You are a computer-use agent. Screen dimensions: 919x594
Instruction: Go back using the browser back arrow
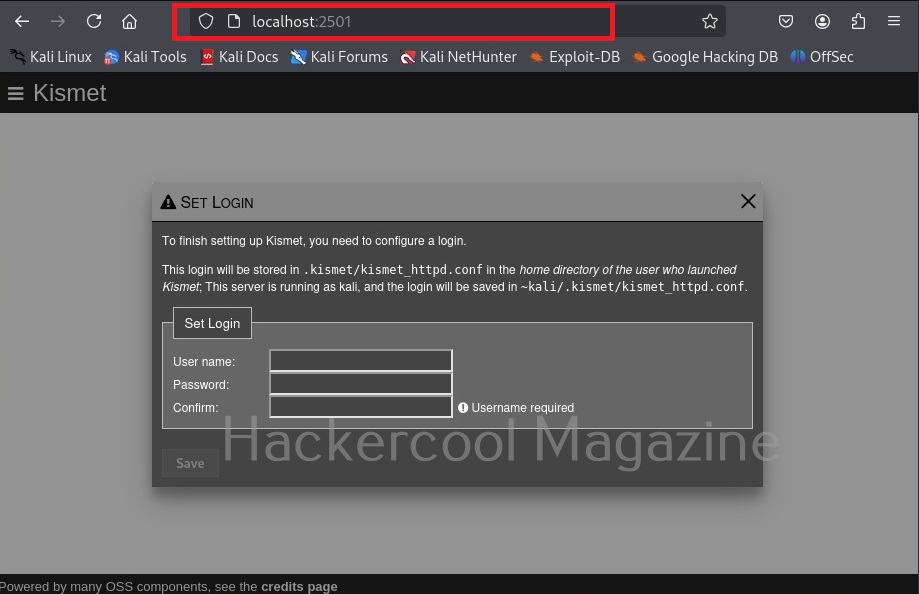tap(22, 22)
